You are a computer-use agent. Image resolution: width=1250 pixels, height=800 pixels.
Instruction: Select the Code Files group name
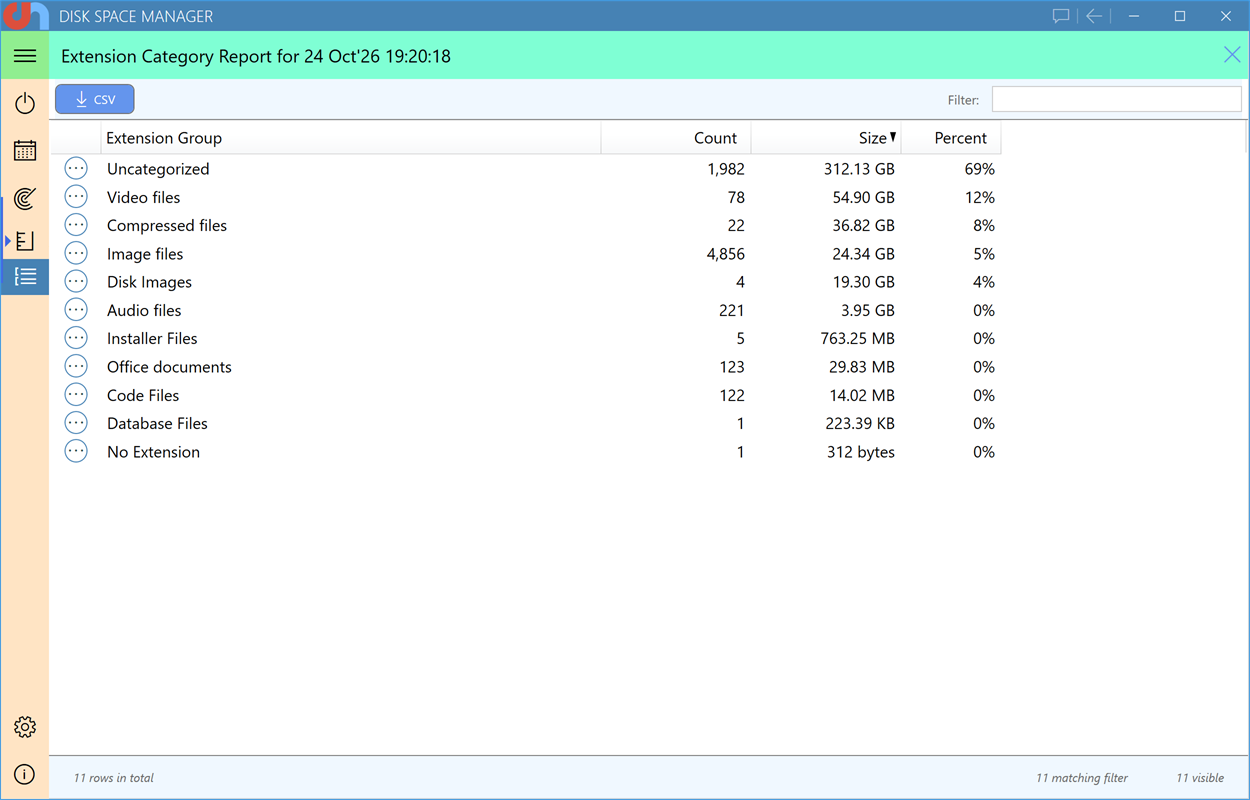(x=143, y=395)
